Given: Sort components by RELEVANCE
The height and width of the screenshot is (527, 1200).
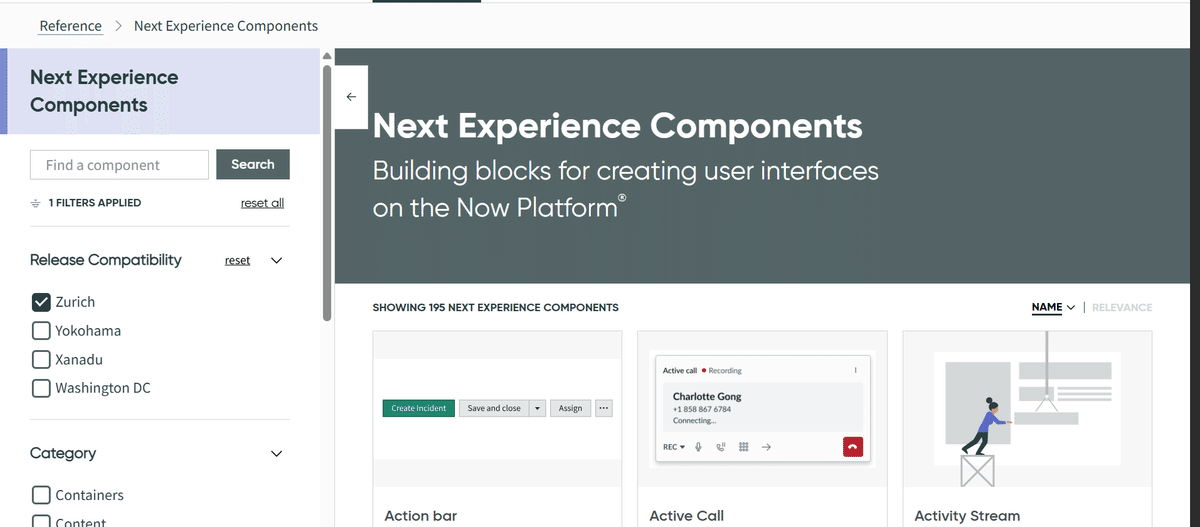Looking at the screenshot, I should [1122, 307].
